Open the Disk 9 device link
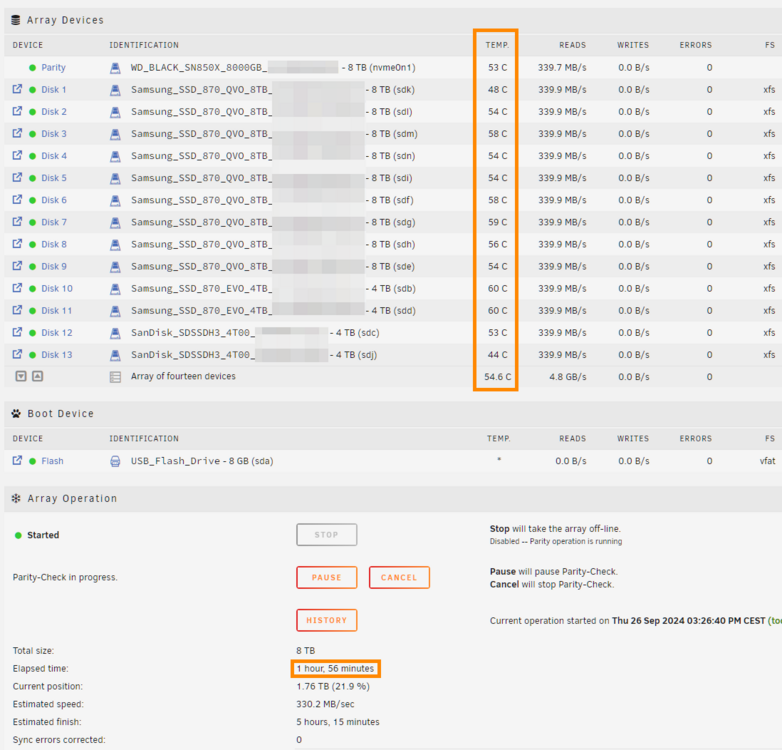This screenshot has height=750, width=782. [x=54, y=266]
